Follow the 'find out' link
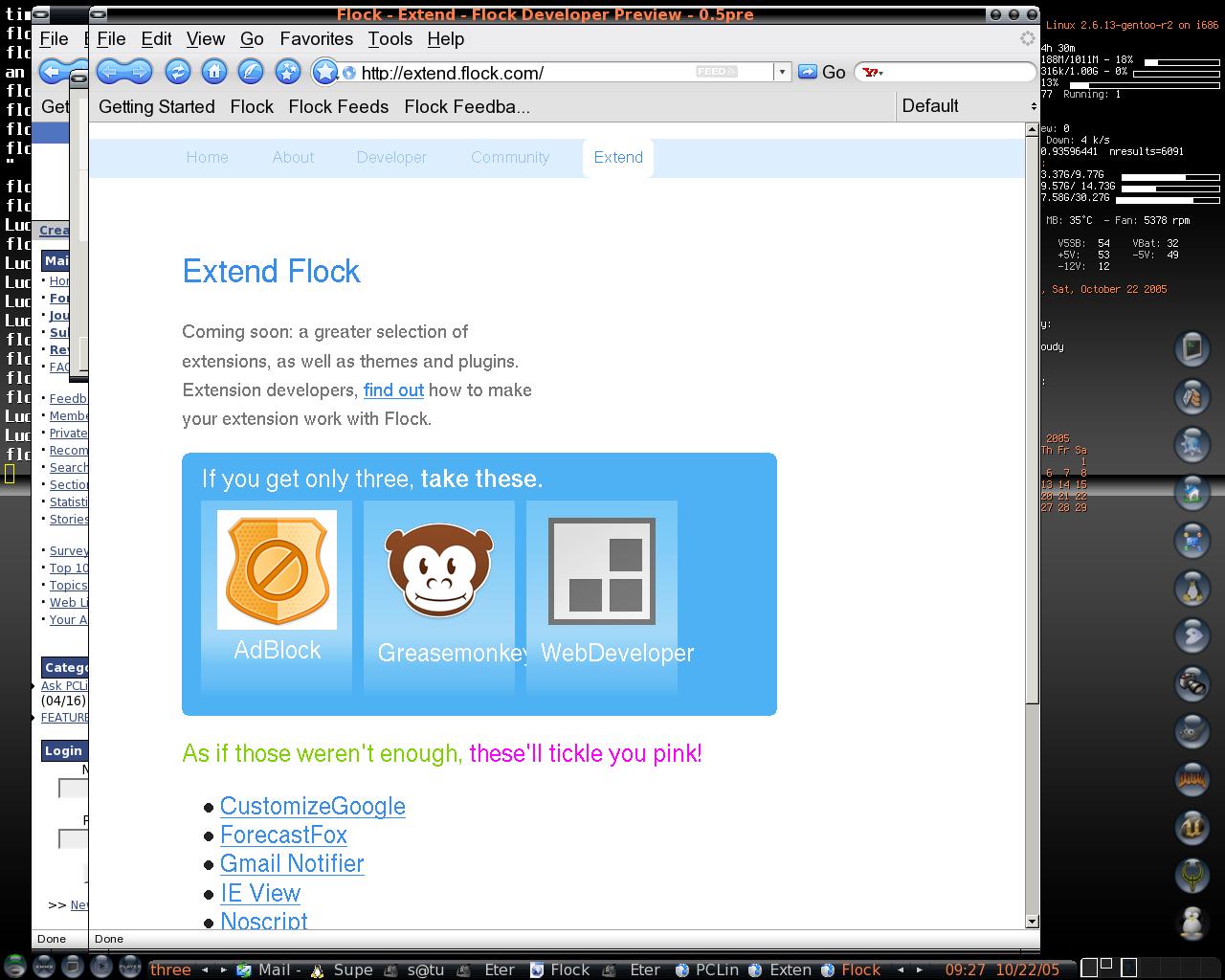The width and height of the screenshot is (1225, 980). tap(393, 390)
